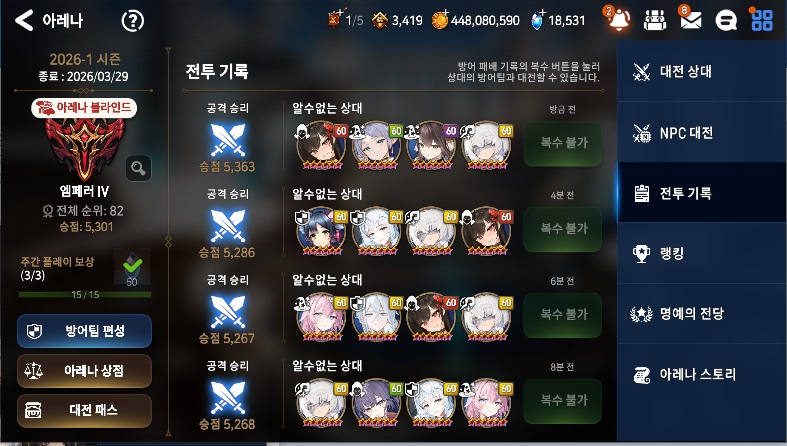Add gold via the coin currency icon
The width and height of the screenshot is (787, 446).
(x=440, y=20)
